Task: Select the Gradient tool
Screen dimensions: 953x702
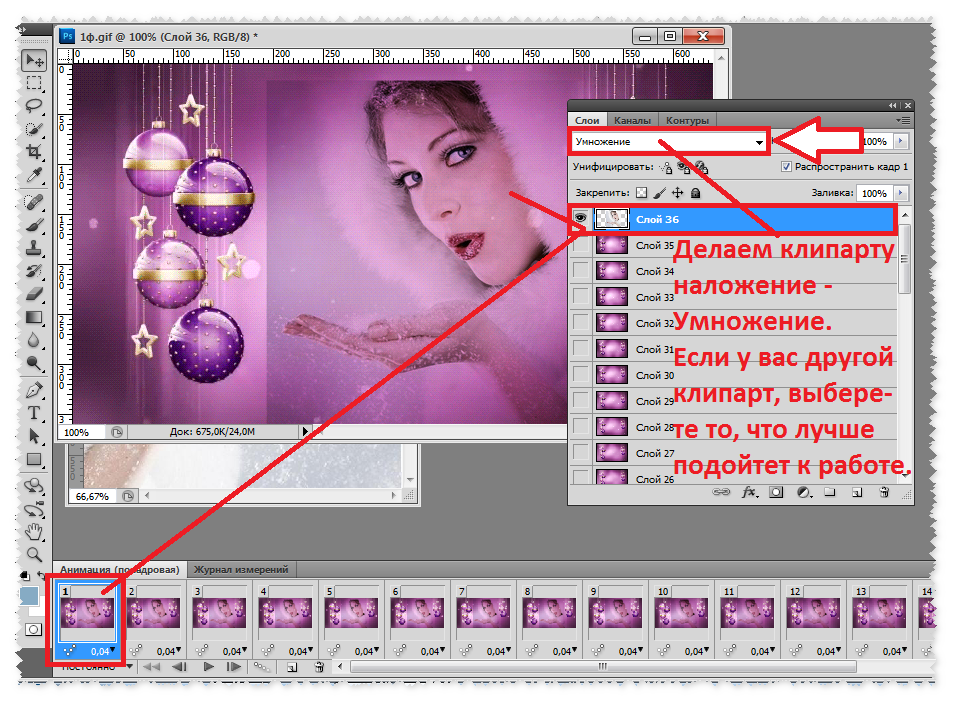Action: 34,317
